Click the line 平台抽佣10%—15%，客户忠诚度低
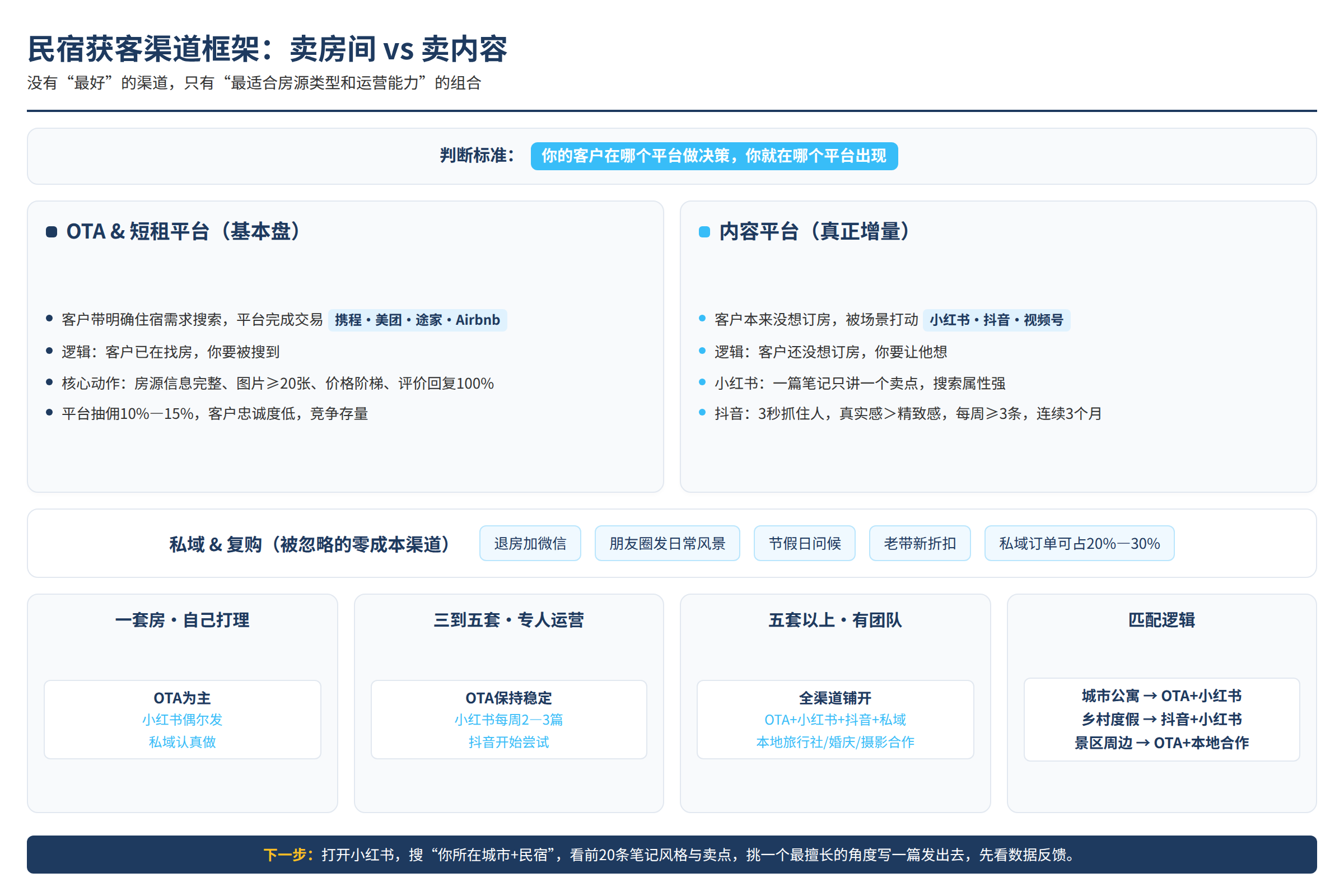 [215, 413]
